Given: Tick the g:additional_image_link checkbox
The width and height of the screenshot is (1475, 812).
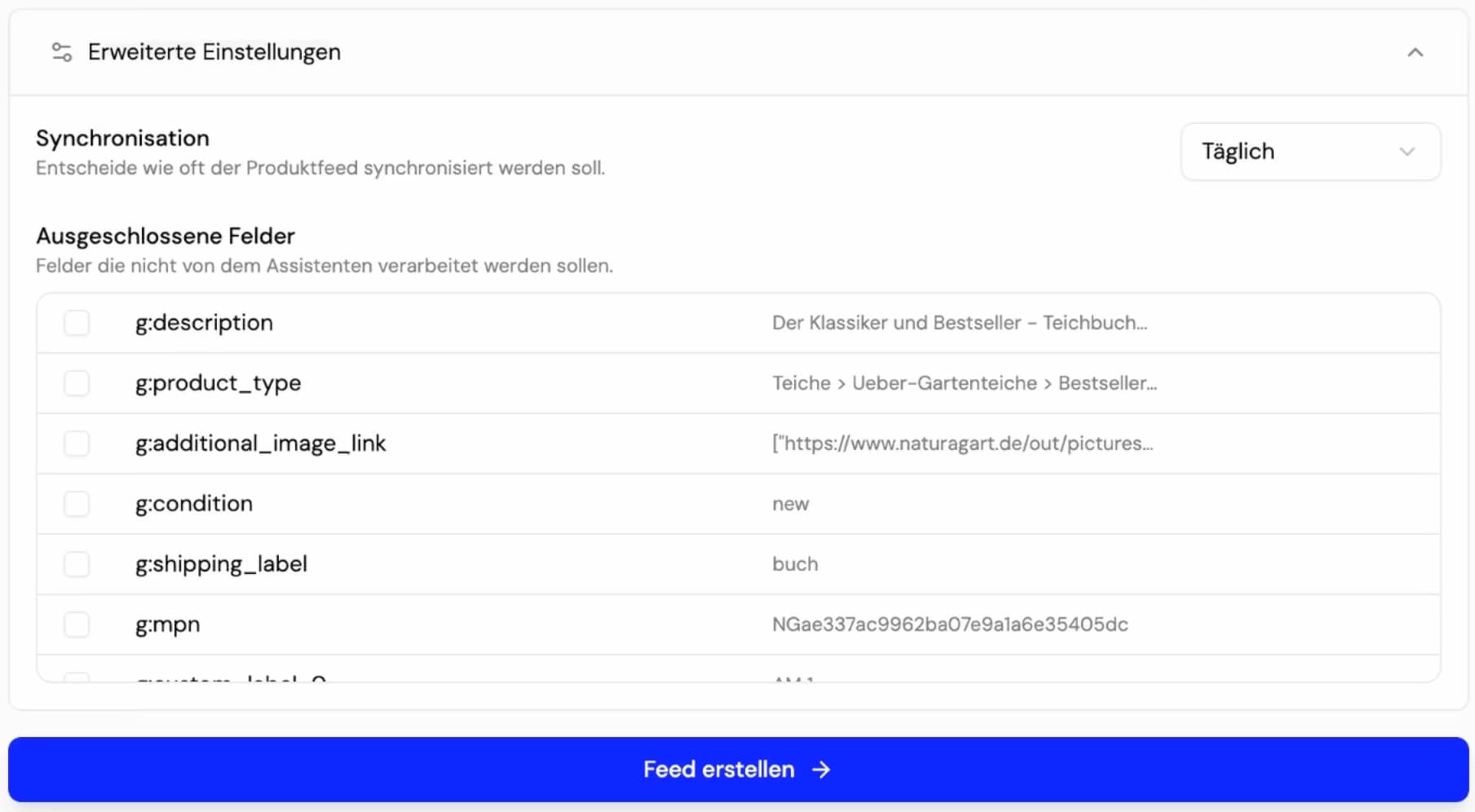Looking at the screenshot, I should [76, 443].
